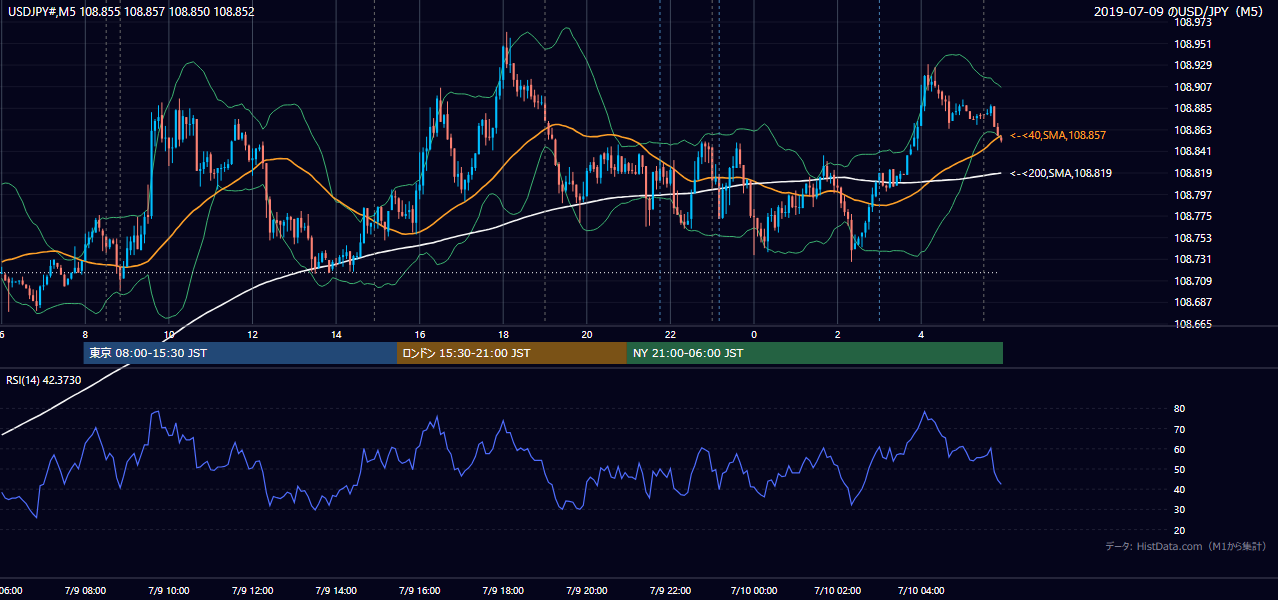Select the NY 21:00-06:00 JST session bar
The width and height of the screenshot is (1278, 600).
tap(815, 353)
